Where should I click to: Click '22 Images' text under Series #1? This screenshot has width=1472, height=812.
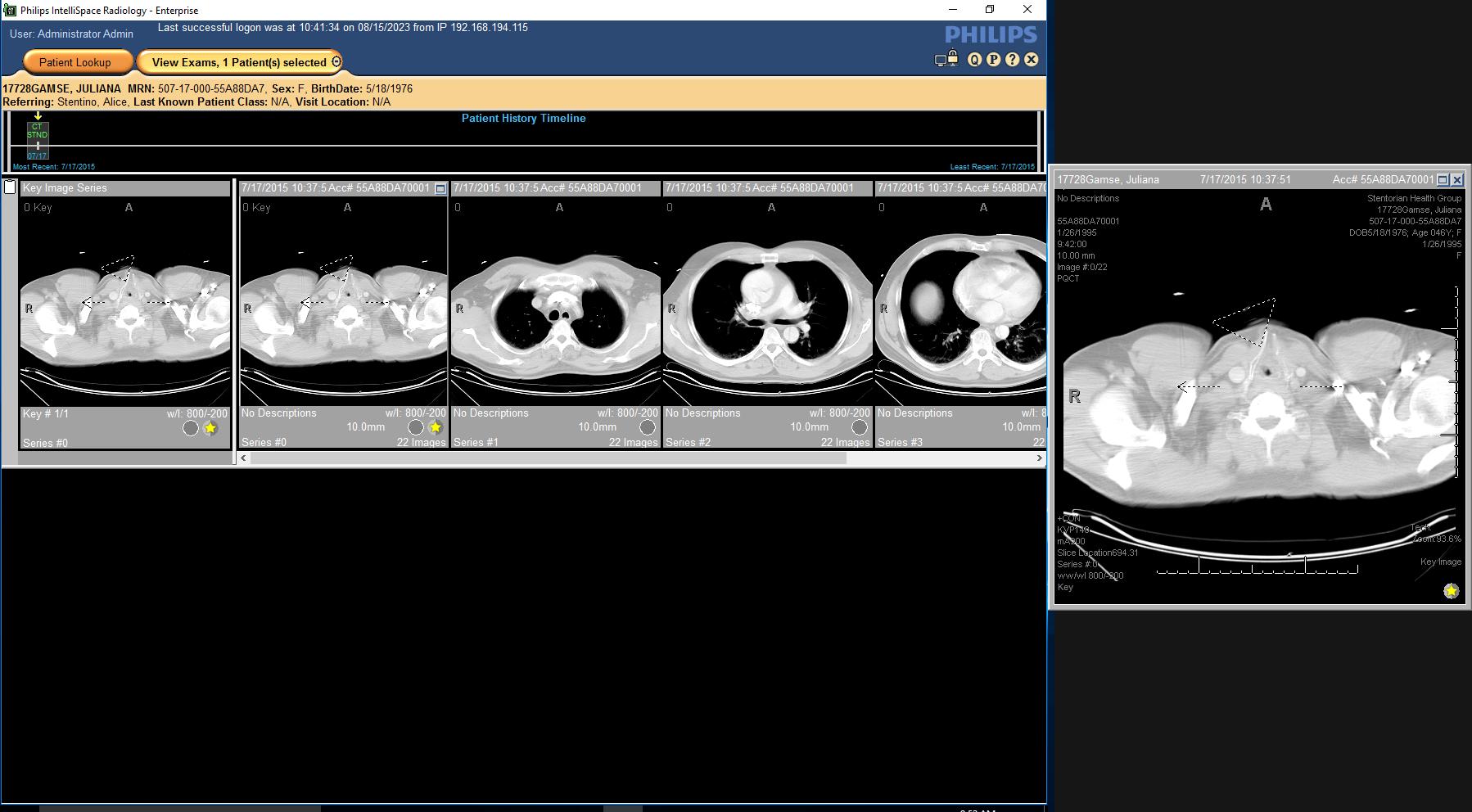click(x=633, y=443)
